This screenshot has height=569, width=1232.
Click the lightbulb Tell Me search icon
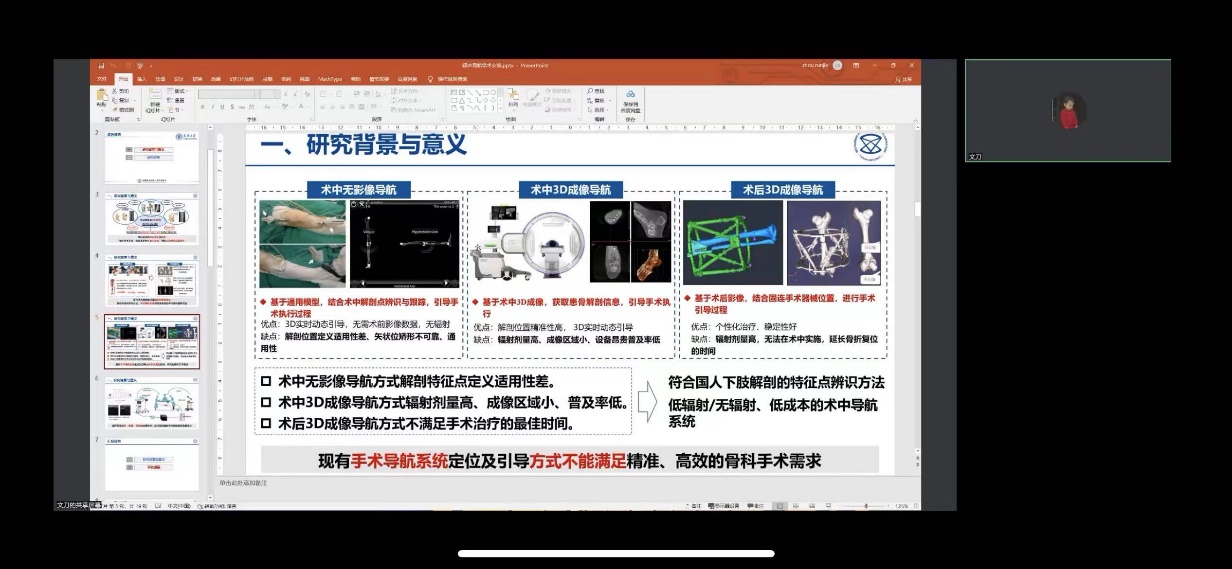pyautogui.click(x=430, y=79)
